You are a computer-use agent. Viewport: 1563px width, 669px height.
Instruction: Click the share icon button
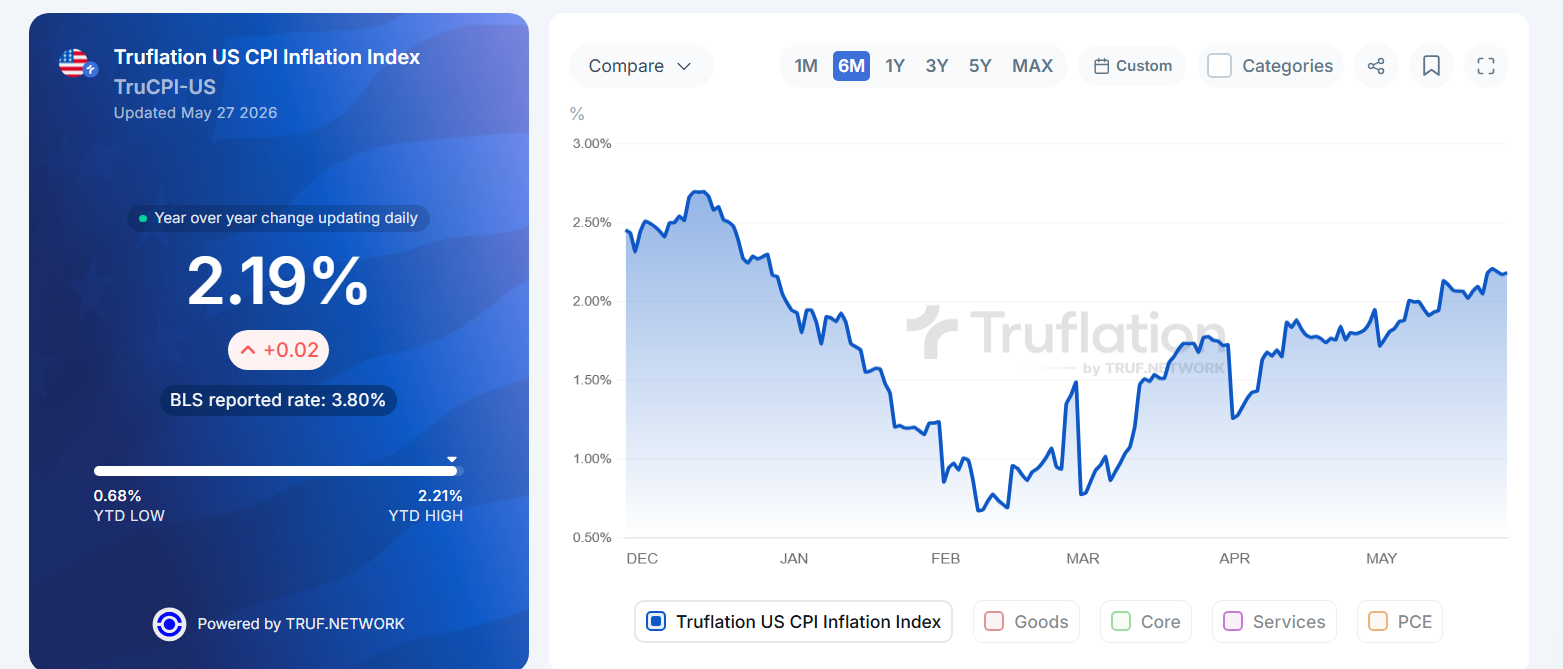point(1376,66)
